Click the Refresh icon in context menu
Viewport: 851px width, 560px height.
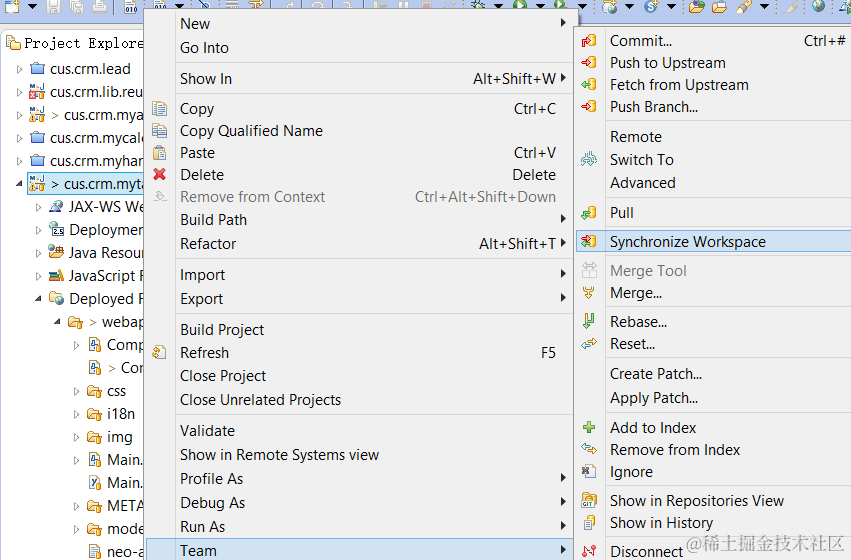[159, 353]
